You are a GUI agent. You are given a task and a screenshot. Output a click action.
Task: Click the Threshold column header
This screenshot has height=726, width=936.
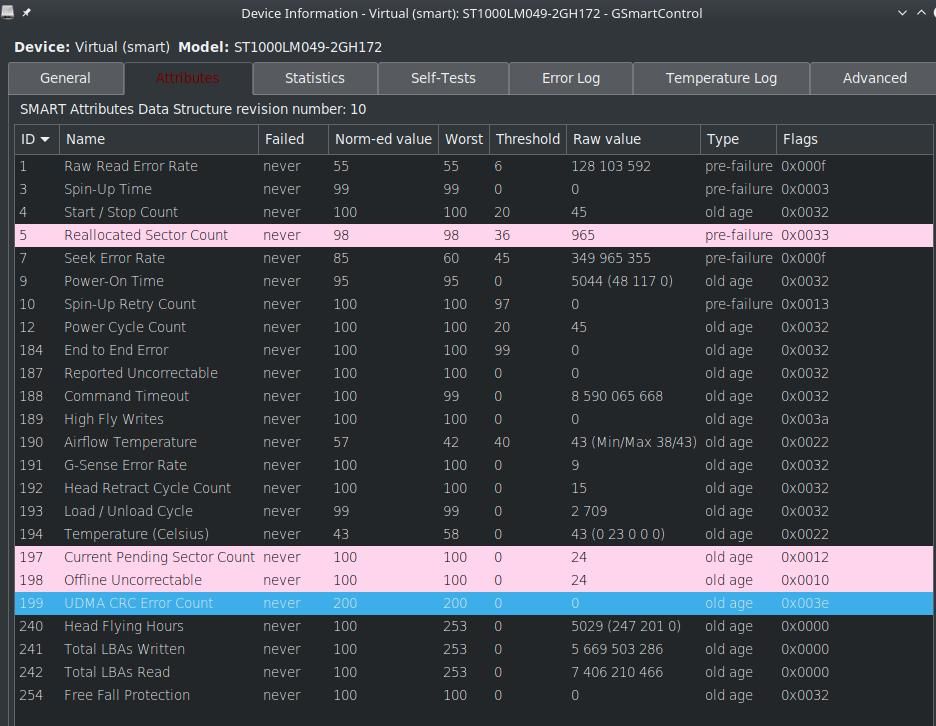click(x=527, y=139)
